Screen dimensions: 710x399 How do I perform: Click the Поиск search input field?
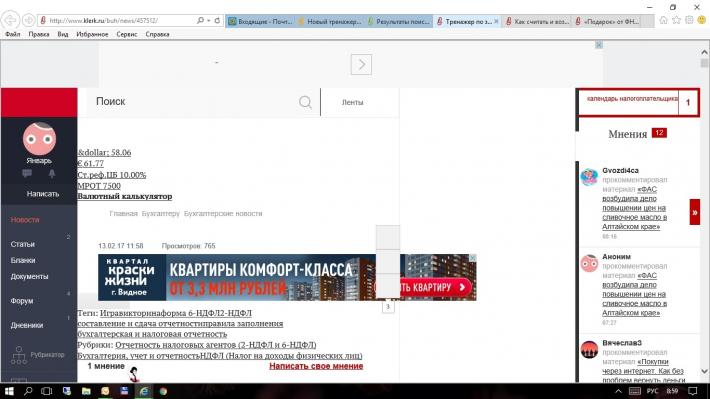(x=195, y=102)
